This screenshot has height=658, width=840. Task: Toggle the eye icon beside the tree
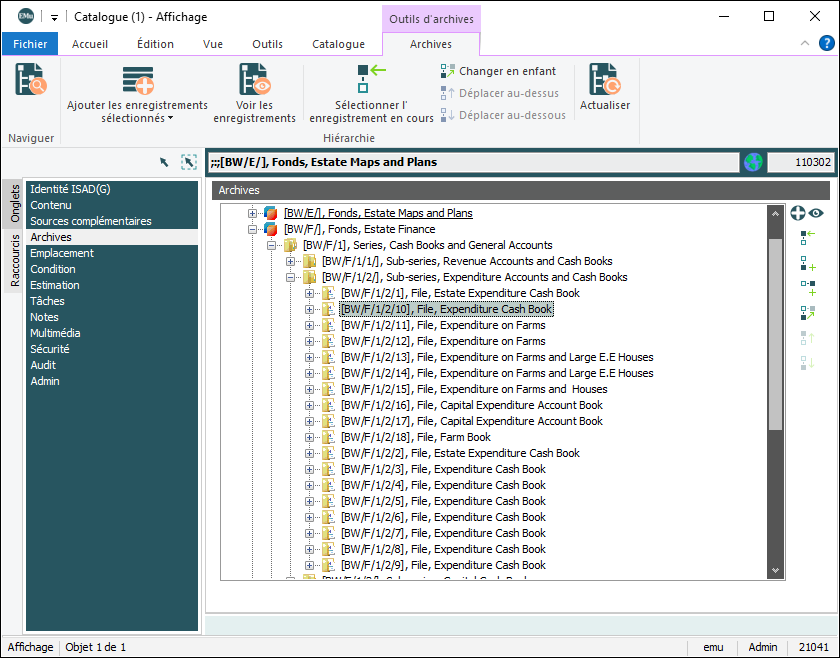coord(817,213)
